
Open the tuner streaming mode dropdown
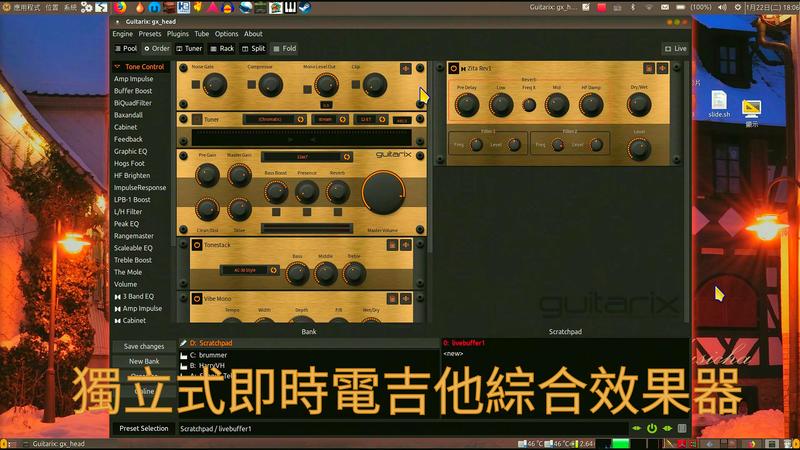tap(330, 119)
